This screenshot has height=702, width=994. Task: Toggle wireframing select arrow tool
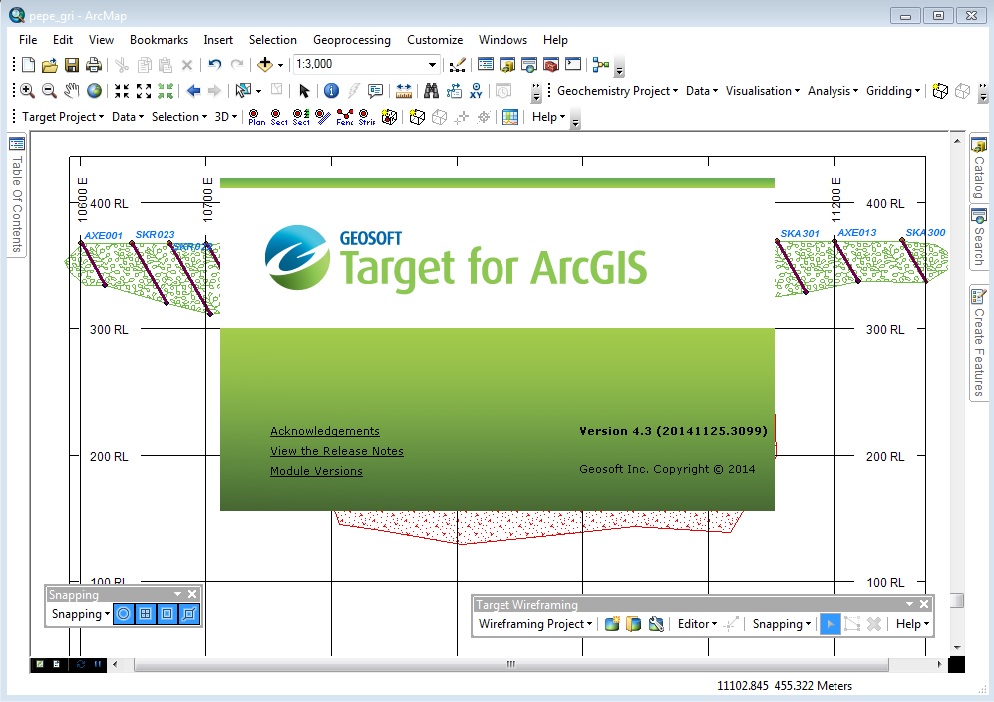(830, 624)
